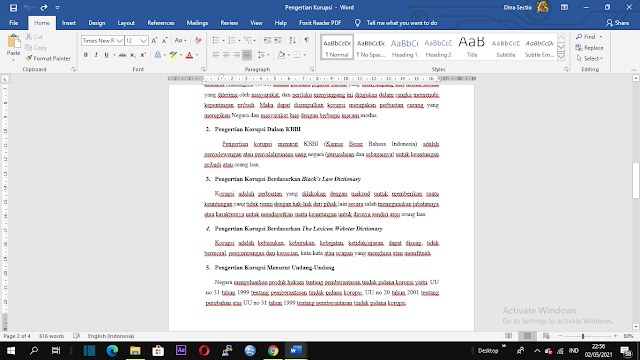Expand the Bullets list dropdown

[x=224, y=40]
